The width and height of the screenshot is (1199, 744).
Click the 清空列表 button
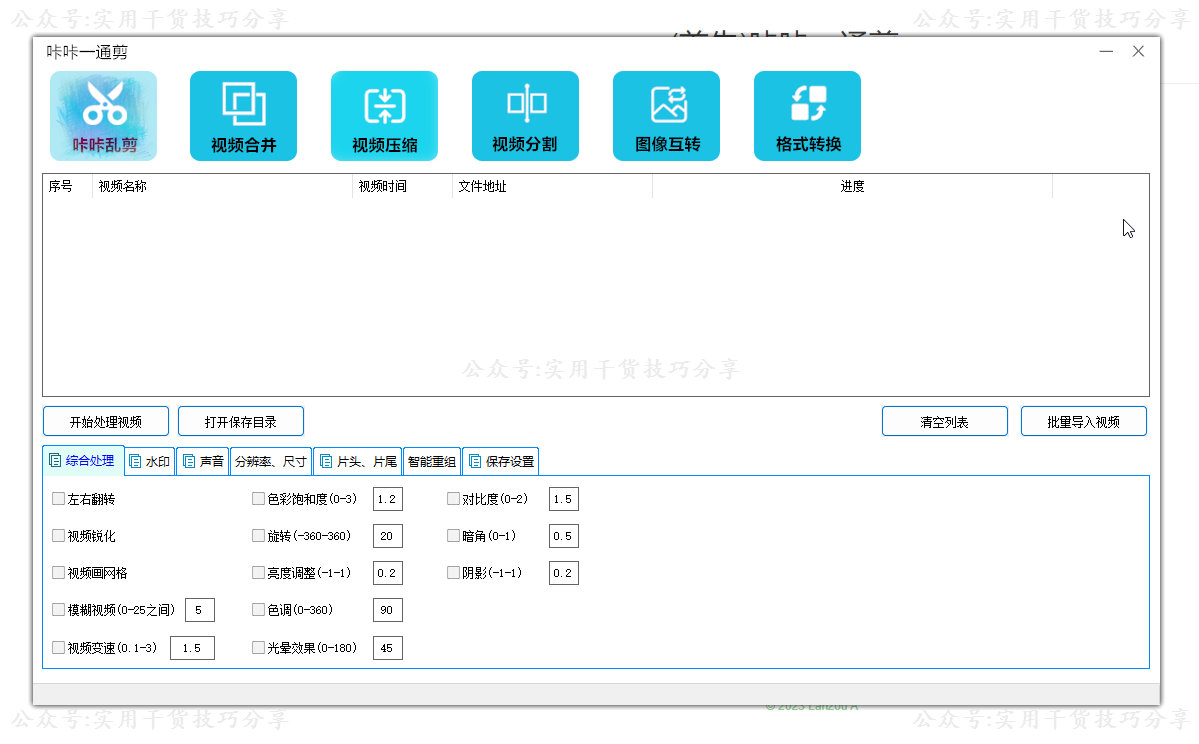pyautogui.click(x=944, y=422)
